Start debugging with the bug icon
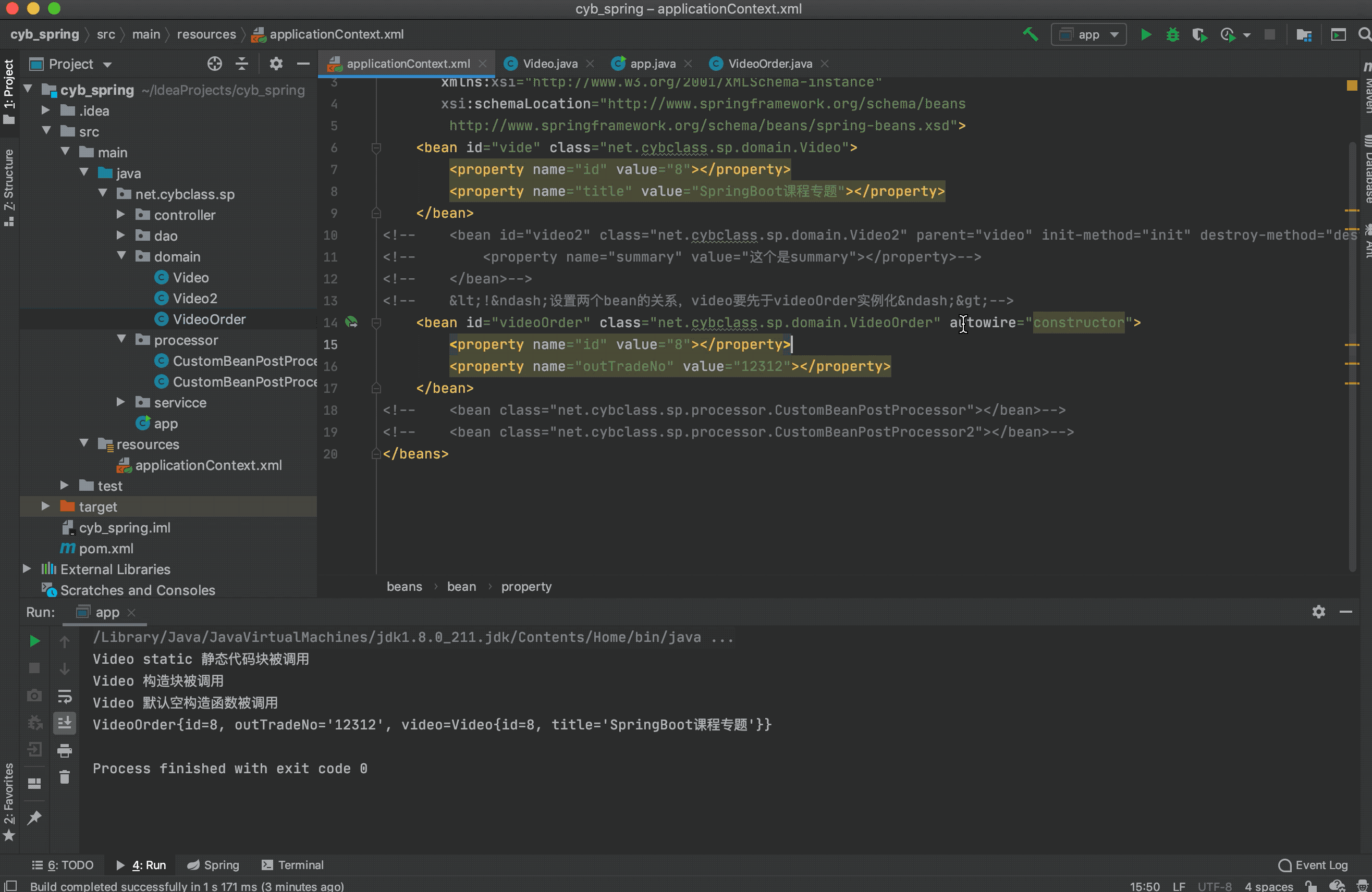 tap(1172, 34)
